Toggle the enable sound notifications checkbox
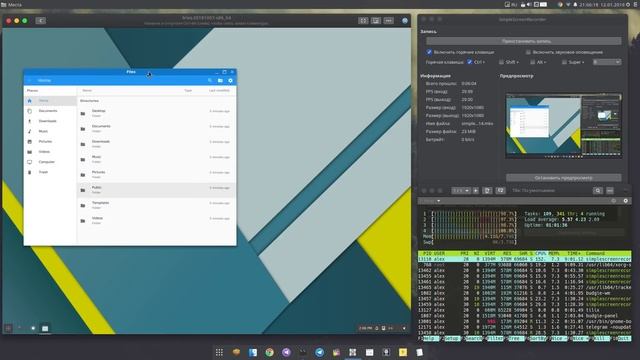 click(529, 52)
